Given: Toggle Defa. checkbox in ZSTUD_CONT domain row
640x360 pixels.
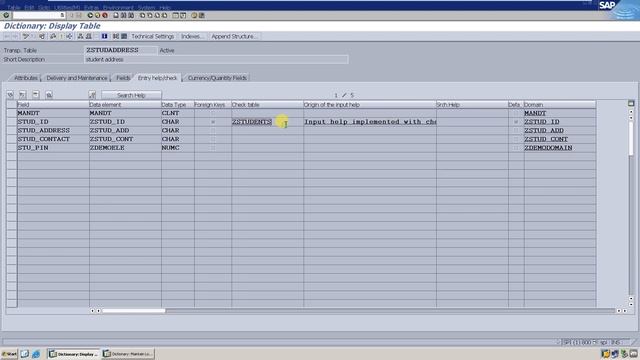Looking at the screenshot, I should pyautogui.click(x=516, y=139).
